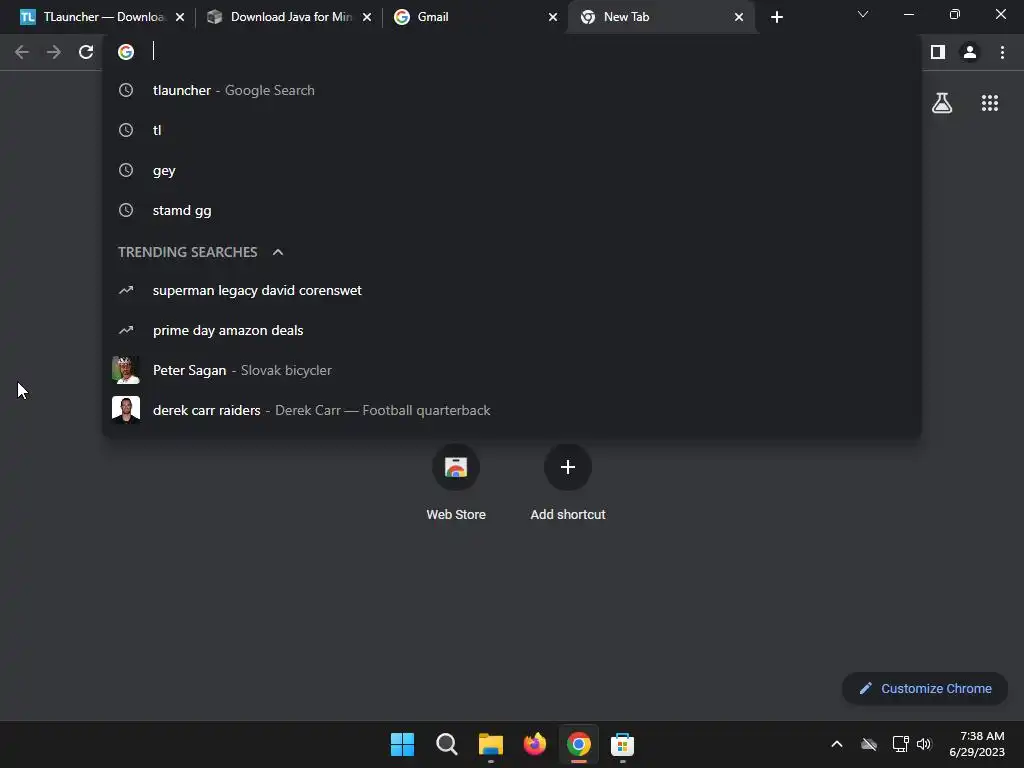Open Windows taskbar search
1024x768 pixels.
coord(447,744)
